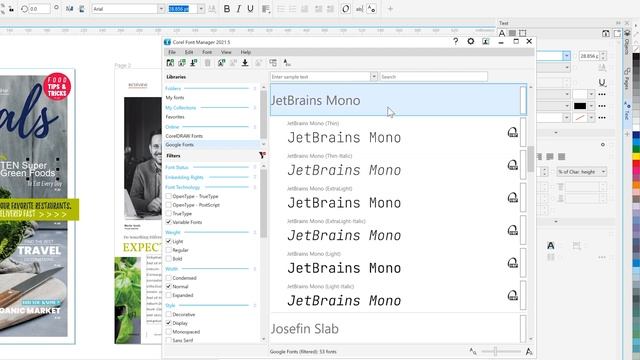Click the red Clear filters funnel icon

(262, 155)
